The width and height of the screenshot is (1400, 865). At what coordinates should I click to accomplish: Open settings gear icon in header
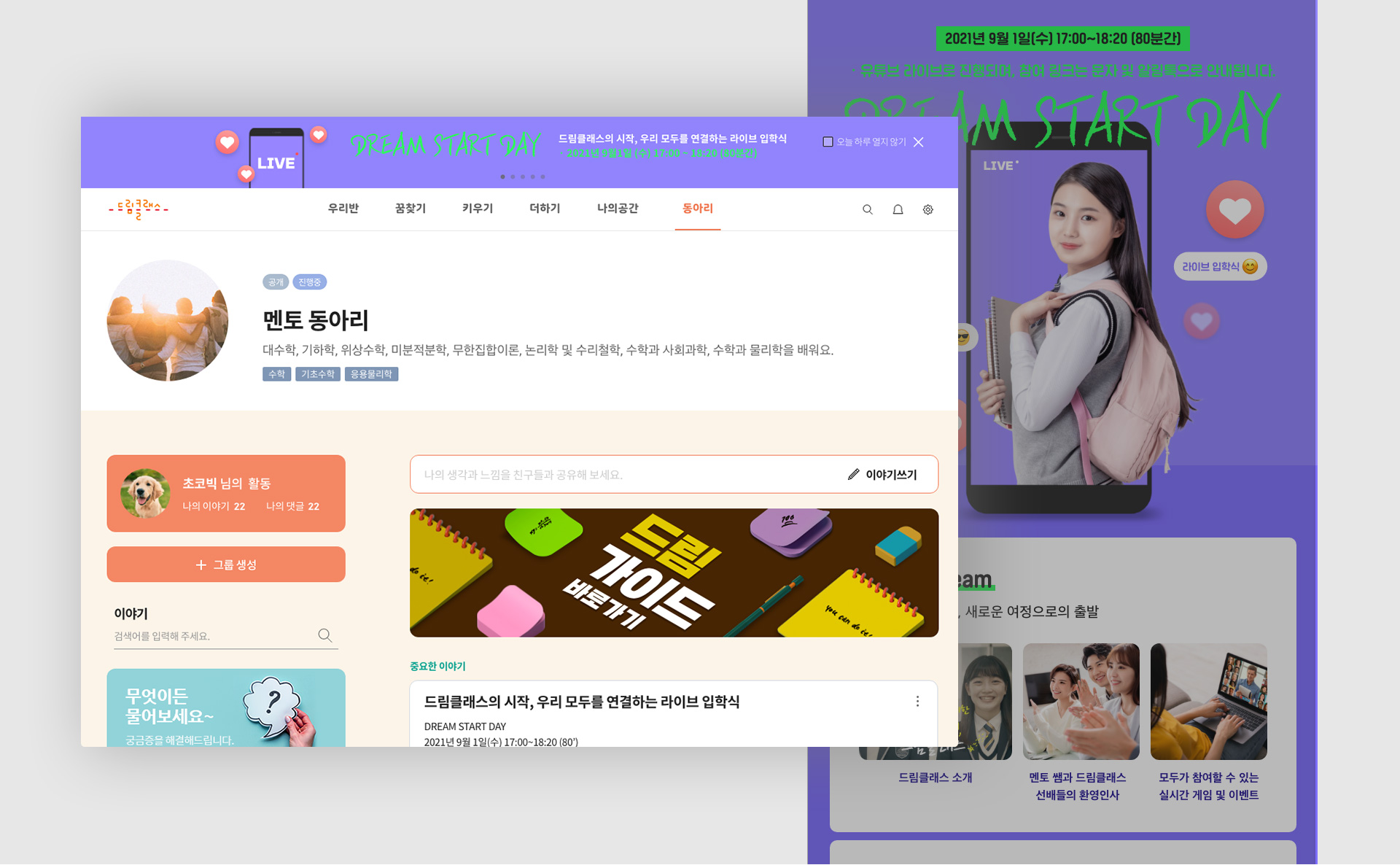pos(927,209)
